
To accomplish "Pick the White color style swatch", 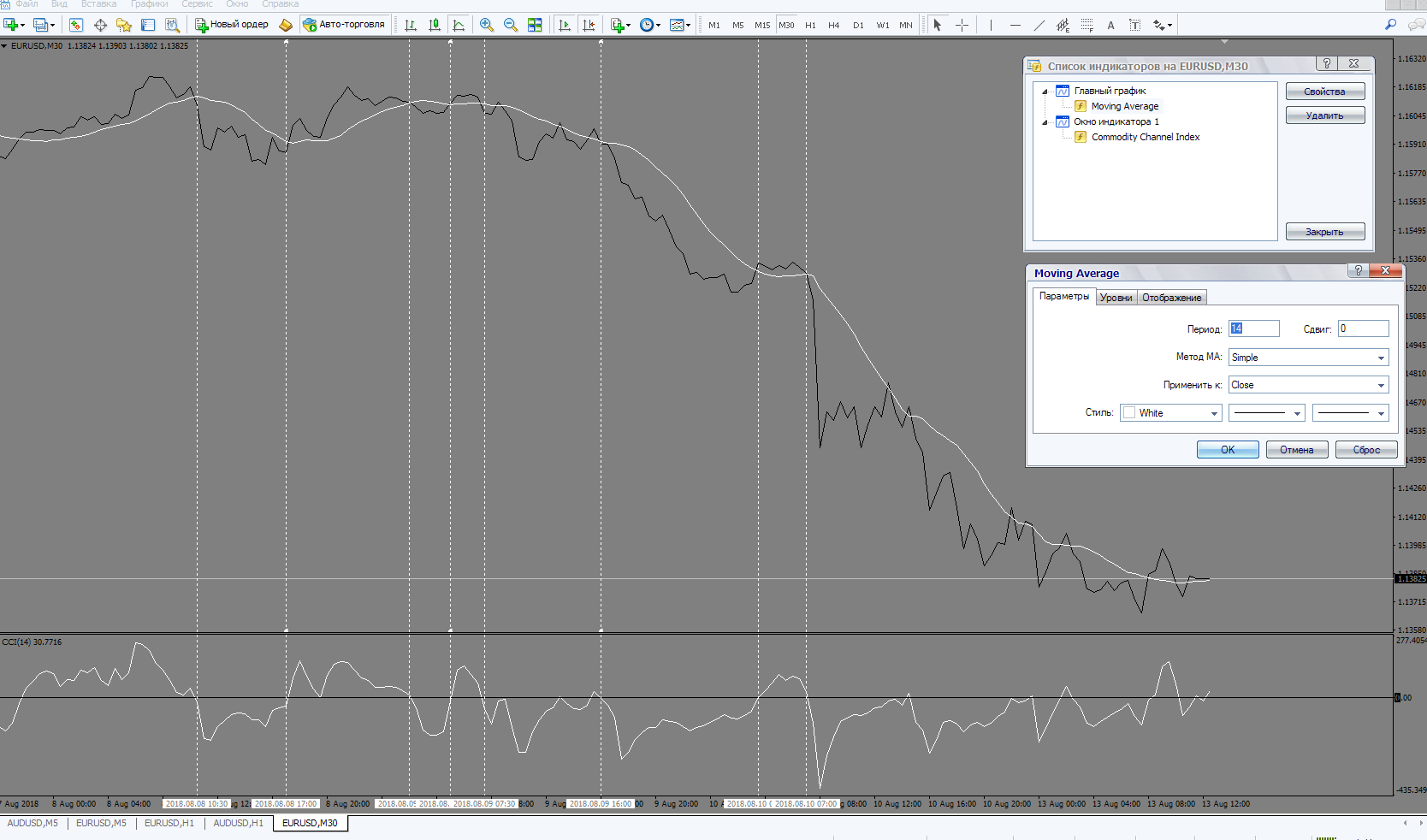I will (x=1129, y=413).
